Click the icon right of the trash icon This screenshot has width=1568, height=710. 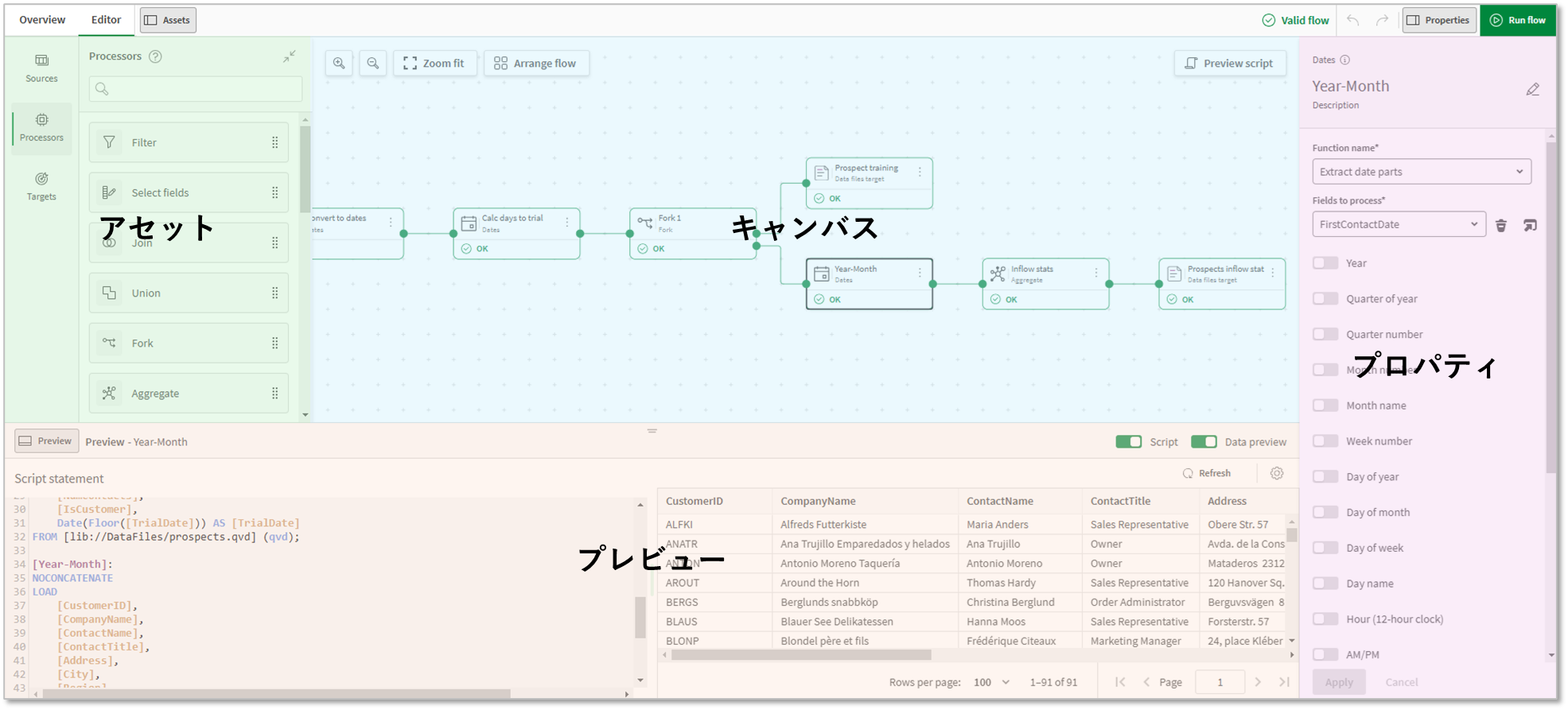(1530, 225)
